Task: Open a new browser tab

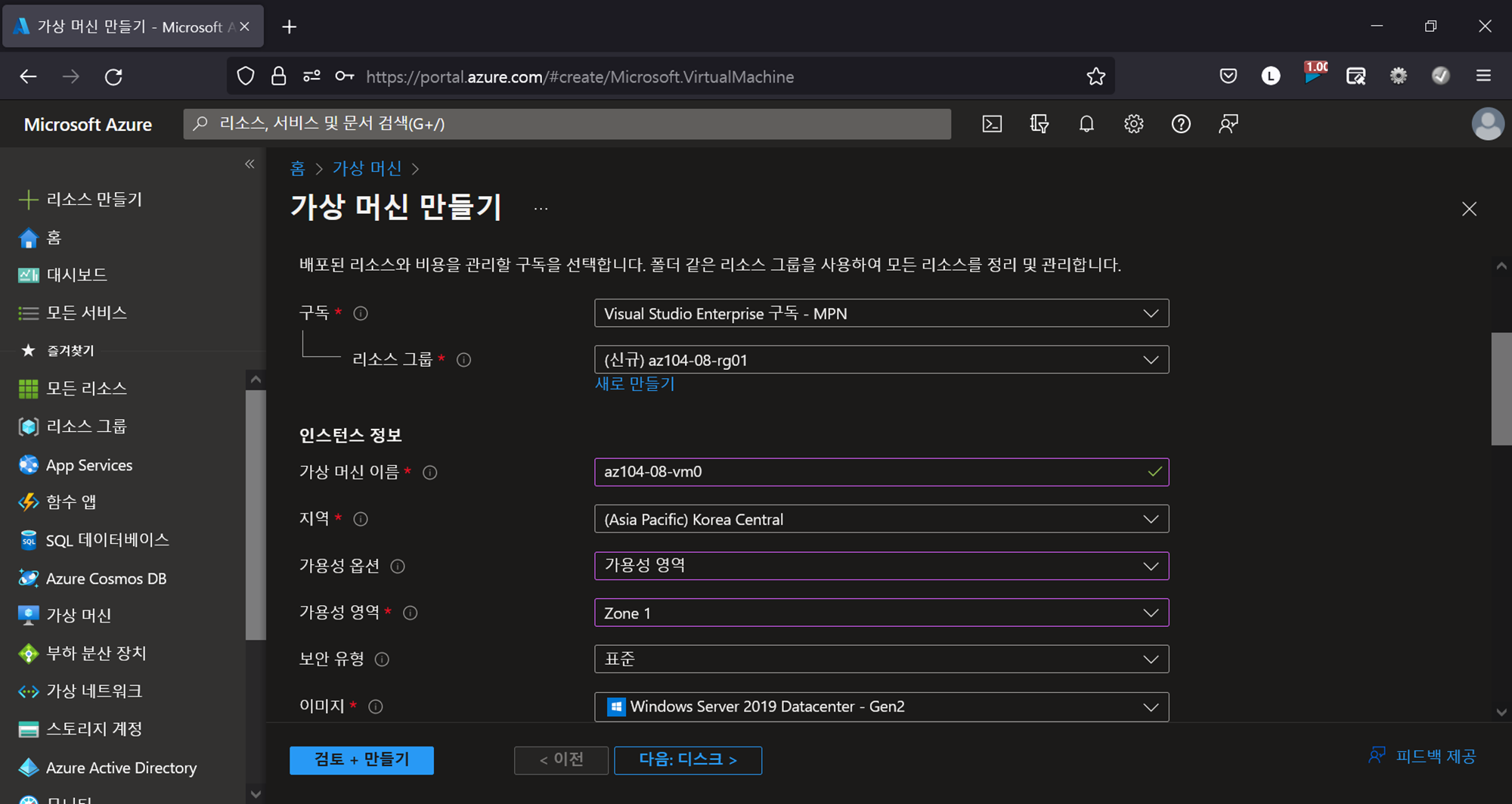Action: (289, 26)
